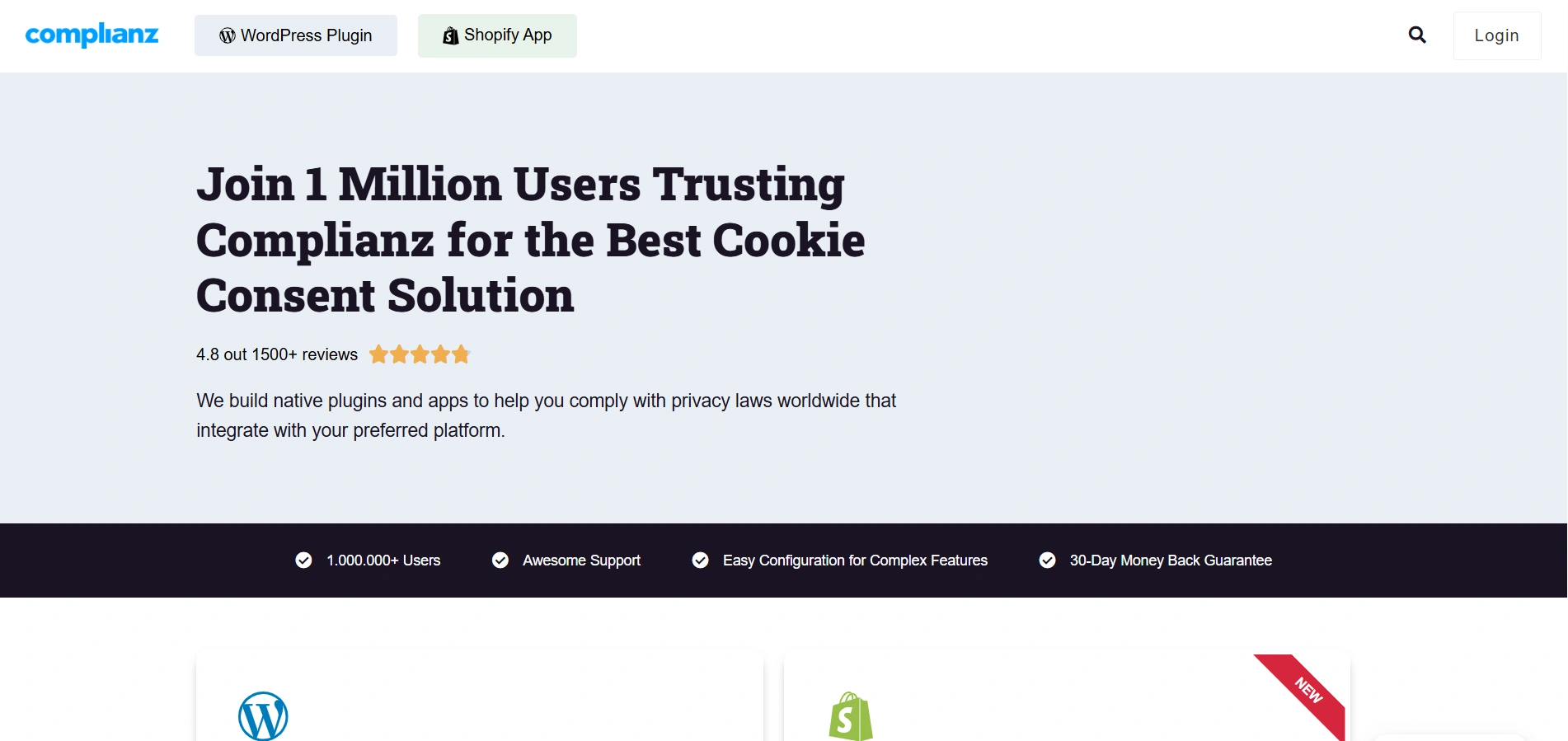1568x741 pixels.
Task: Click the five-star rating icons
Action: (420, 354)
